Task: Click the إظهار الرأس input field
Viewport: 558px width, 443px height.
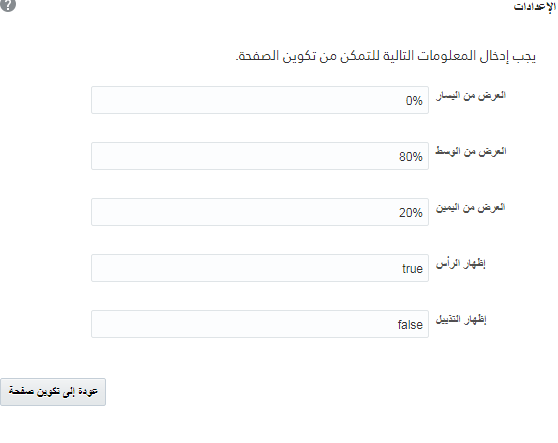Action: (260, 268)
